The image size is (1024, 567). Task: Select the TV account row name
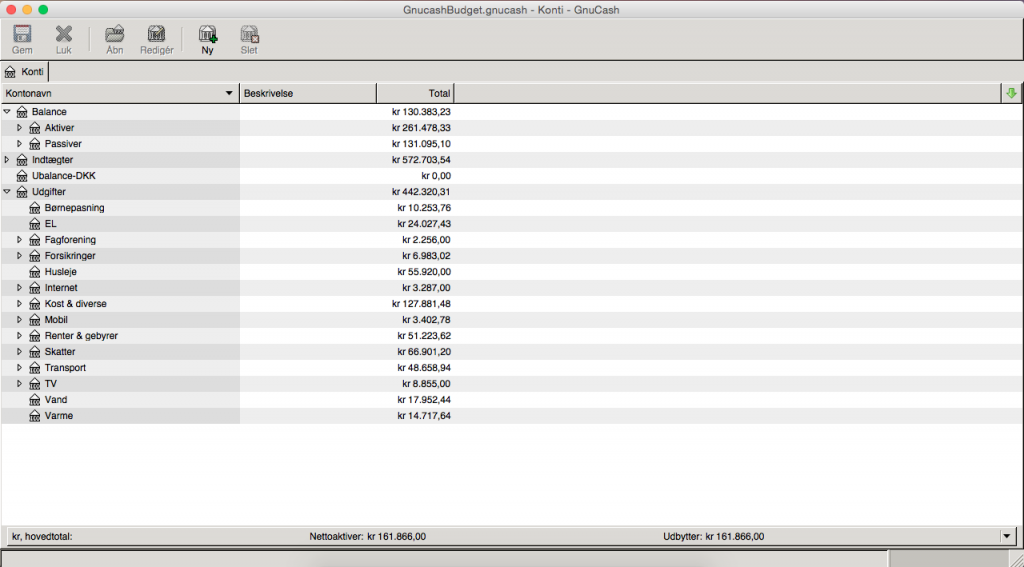click(x=51, y=384)
